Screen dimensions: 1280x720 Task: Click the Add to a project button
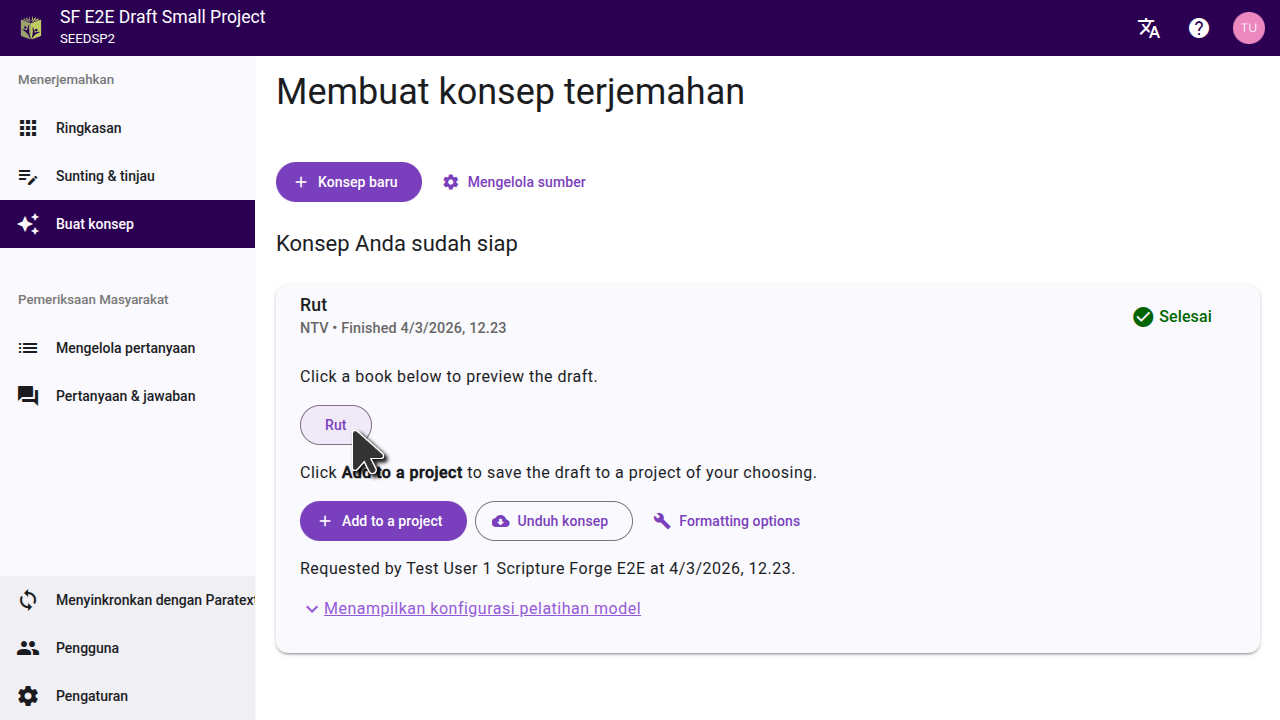(383, 521)
